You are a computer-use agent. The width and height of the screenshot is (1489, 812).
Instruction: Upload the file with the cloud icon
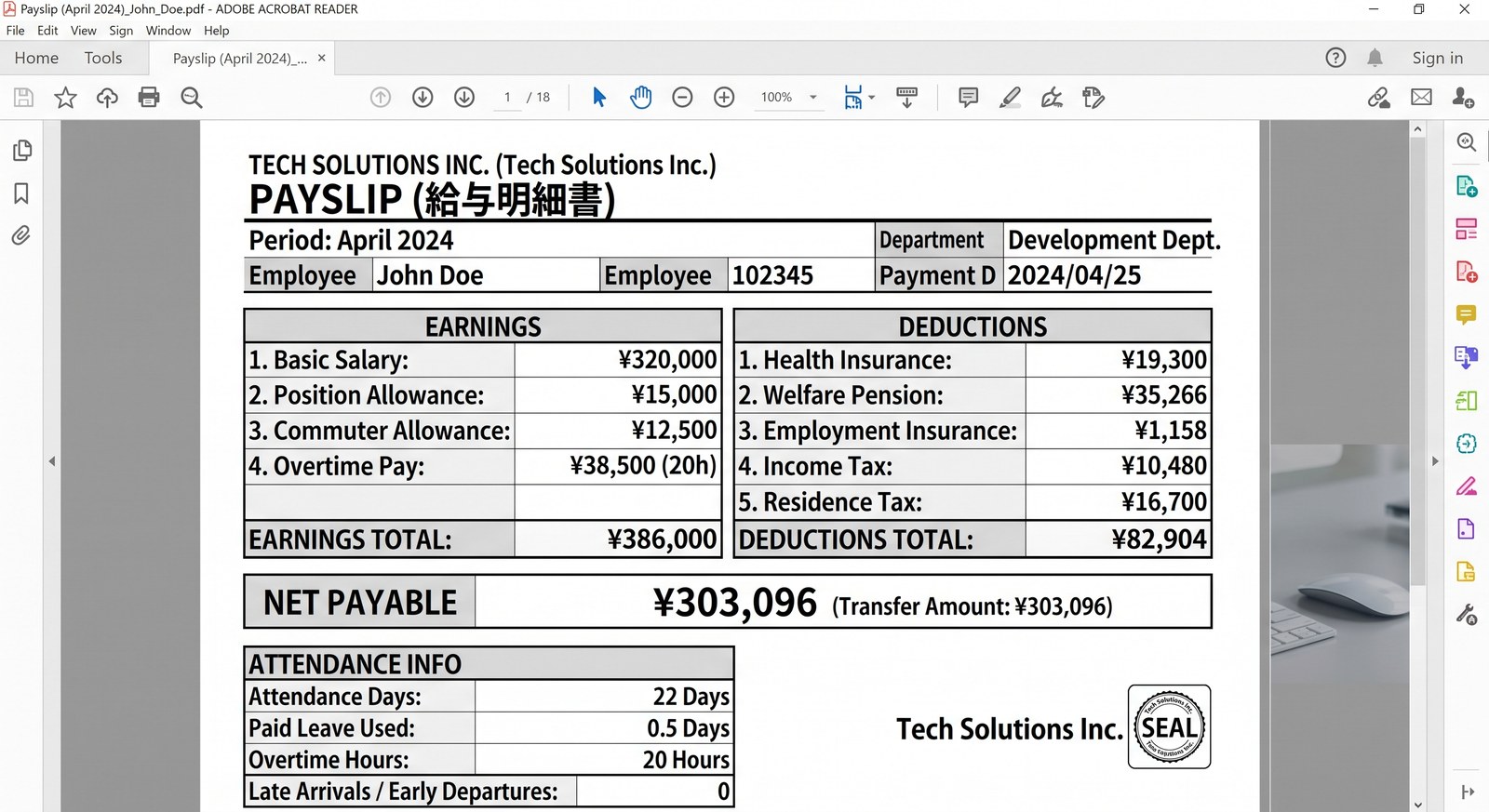pos(107,98)
